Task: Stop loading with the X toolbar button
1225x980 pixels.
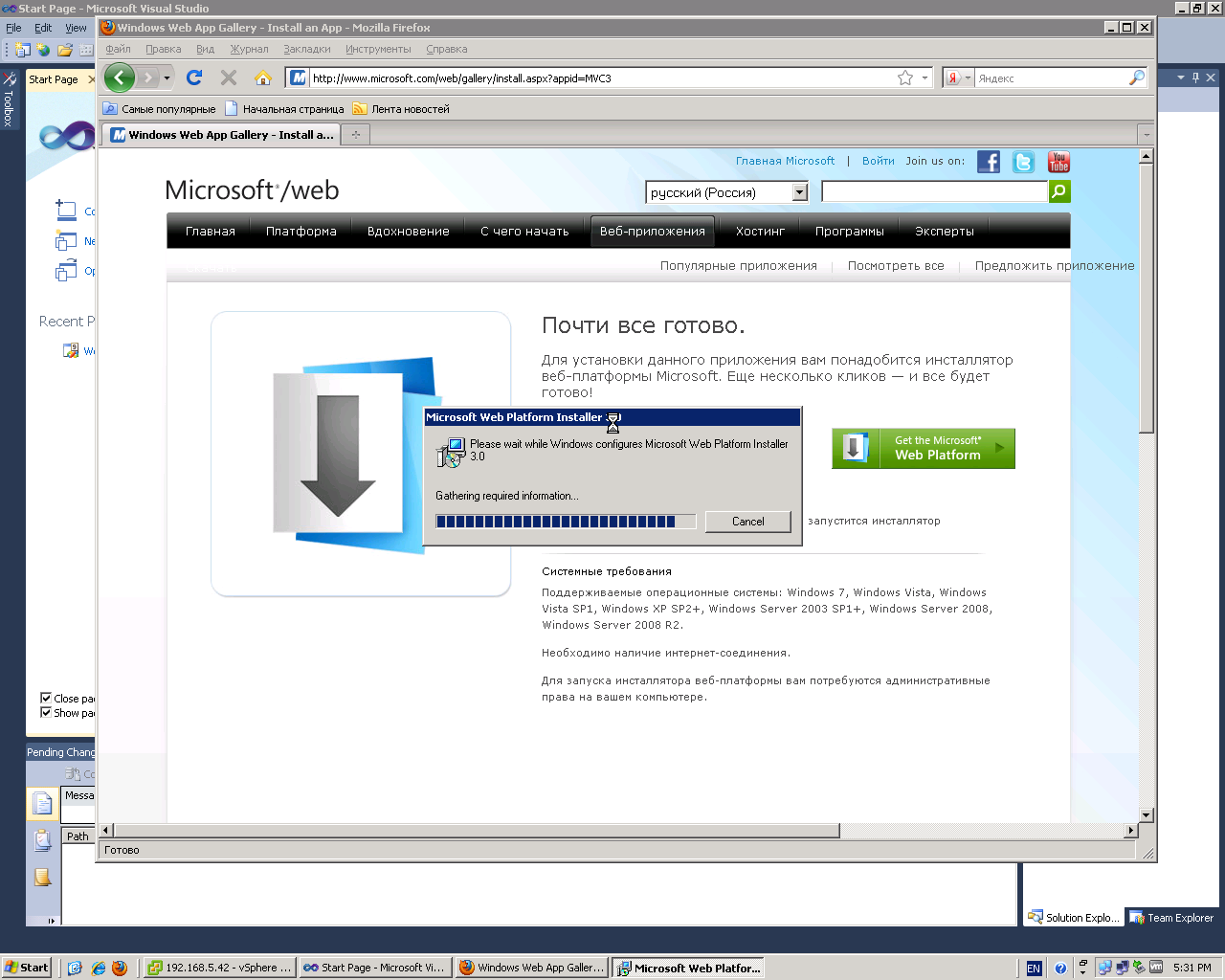Action: (x=228, y=78)
